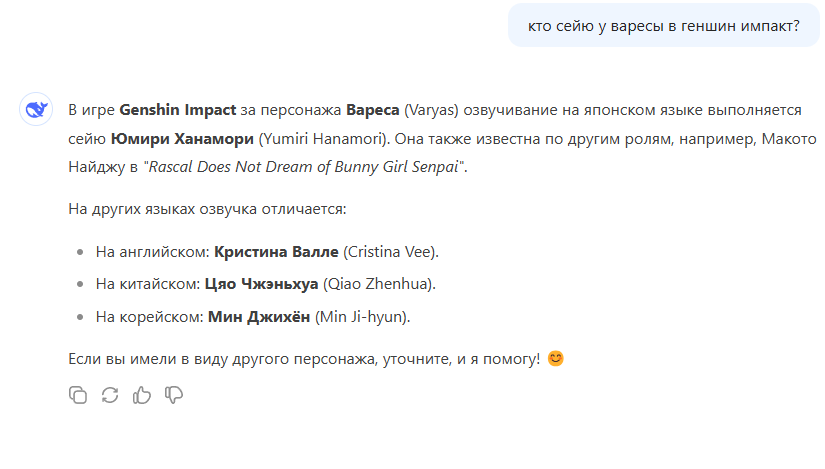Select the user message bubble about Вареса
Viewport: 825px width, 469px height.
tap(663, 25)
